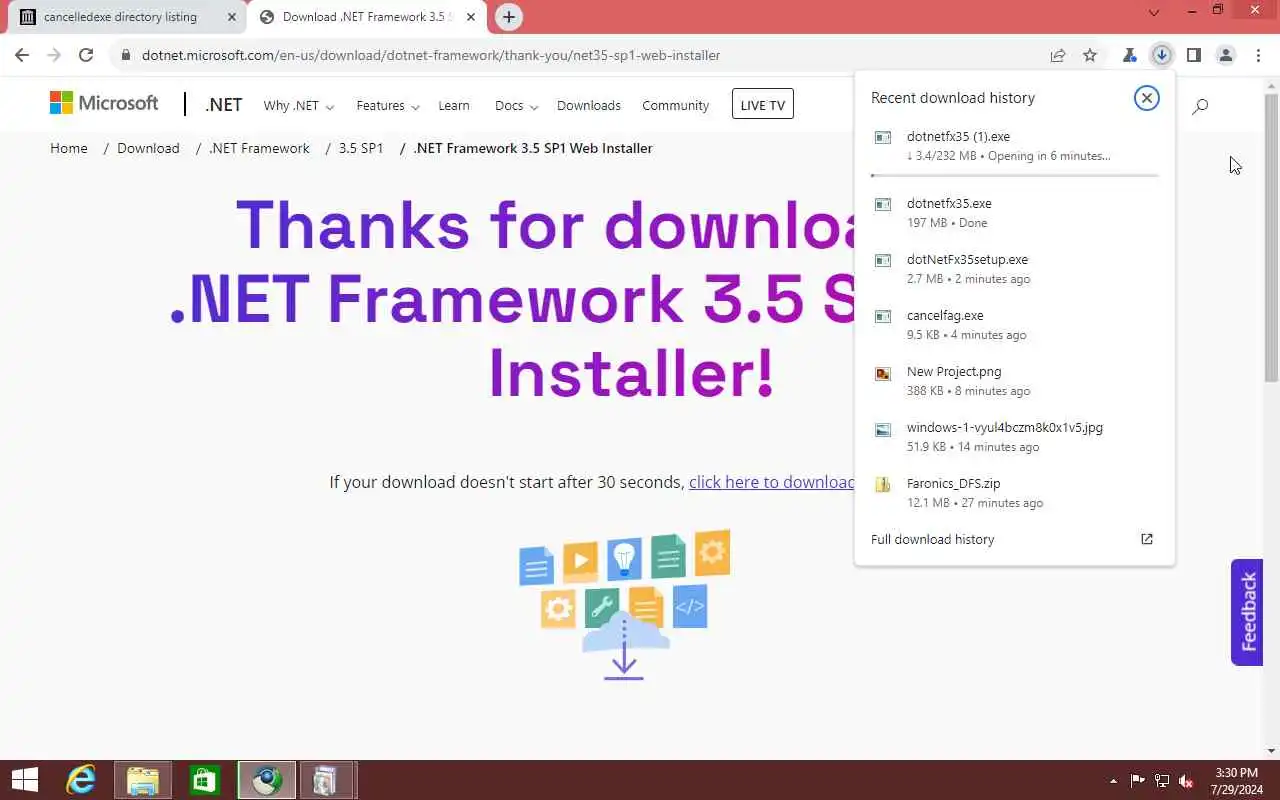Click the dotnetfx35.exe file icon
Viewport: 1280px width, 800px height.
(x=883, y=204)
